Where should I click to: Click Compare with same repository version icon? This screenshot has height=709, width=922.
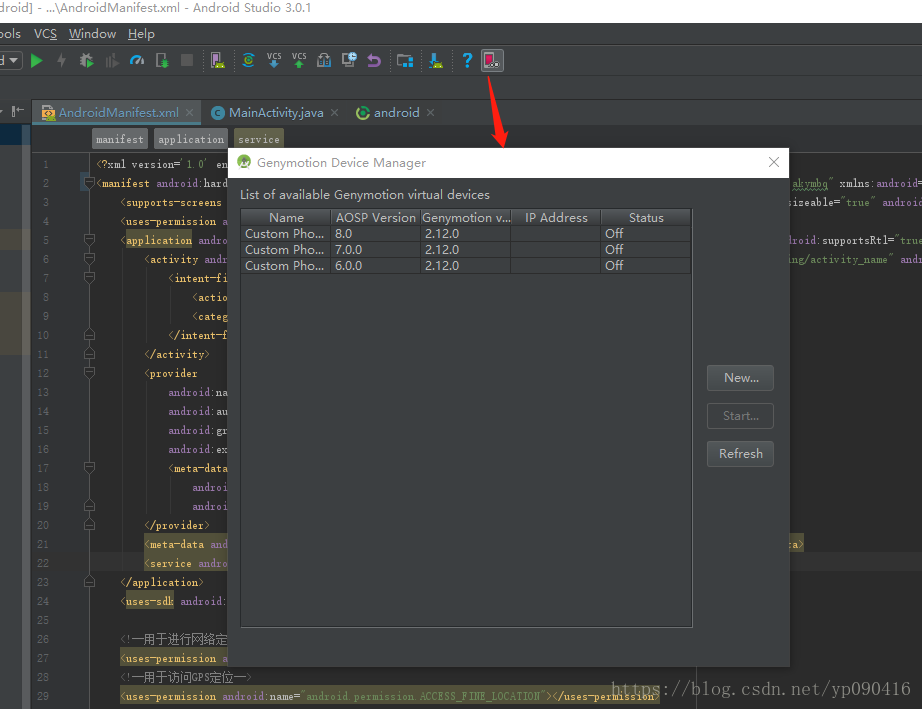tap(324, 60)
